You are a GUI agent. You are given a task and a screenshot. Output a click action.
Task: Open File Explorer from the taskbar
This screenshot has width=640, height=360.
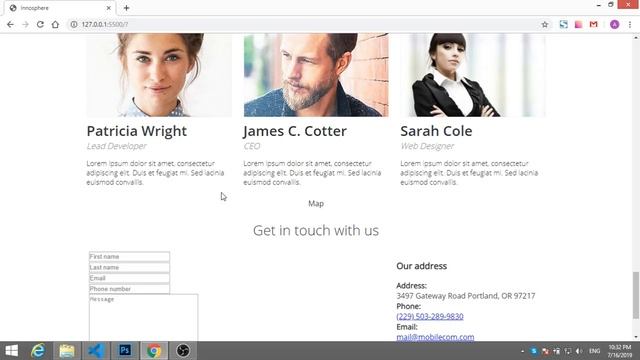coord(67,351)
